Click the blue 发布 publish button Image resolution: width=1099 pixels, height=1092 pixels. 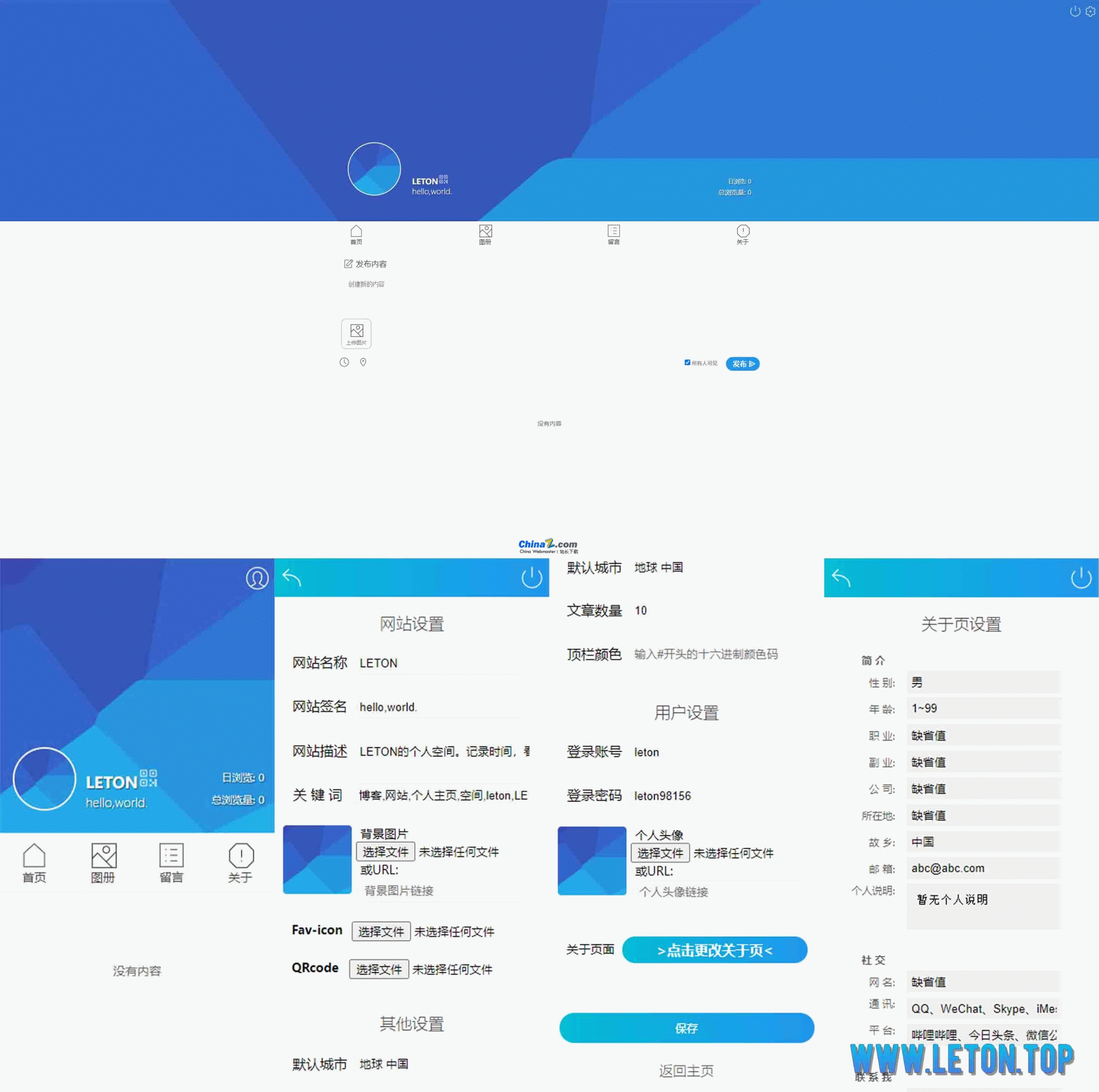(742, 364)
